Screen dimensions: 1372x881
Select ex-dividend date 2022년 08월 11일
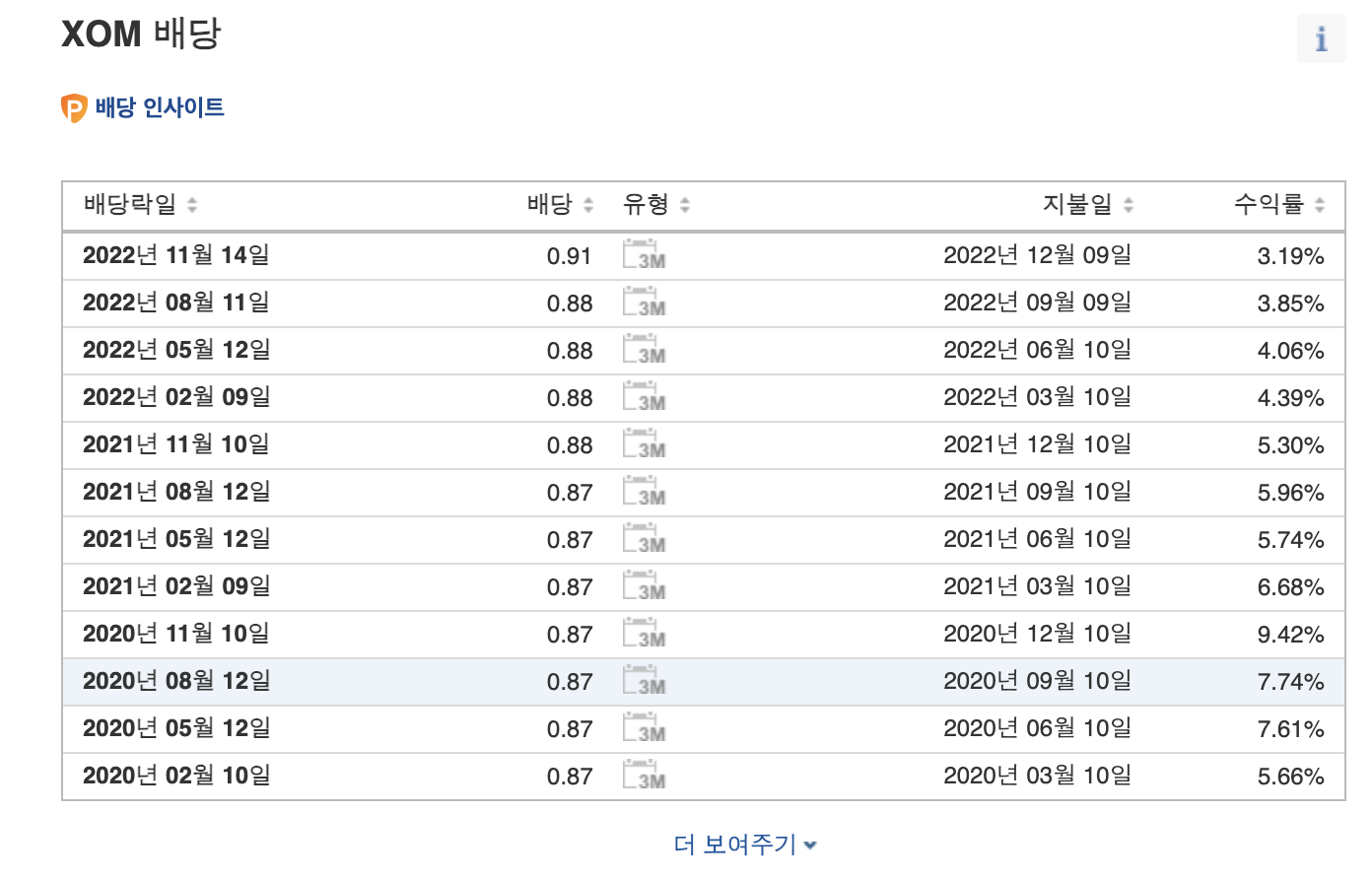click(176, 303)
